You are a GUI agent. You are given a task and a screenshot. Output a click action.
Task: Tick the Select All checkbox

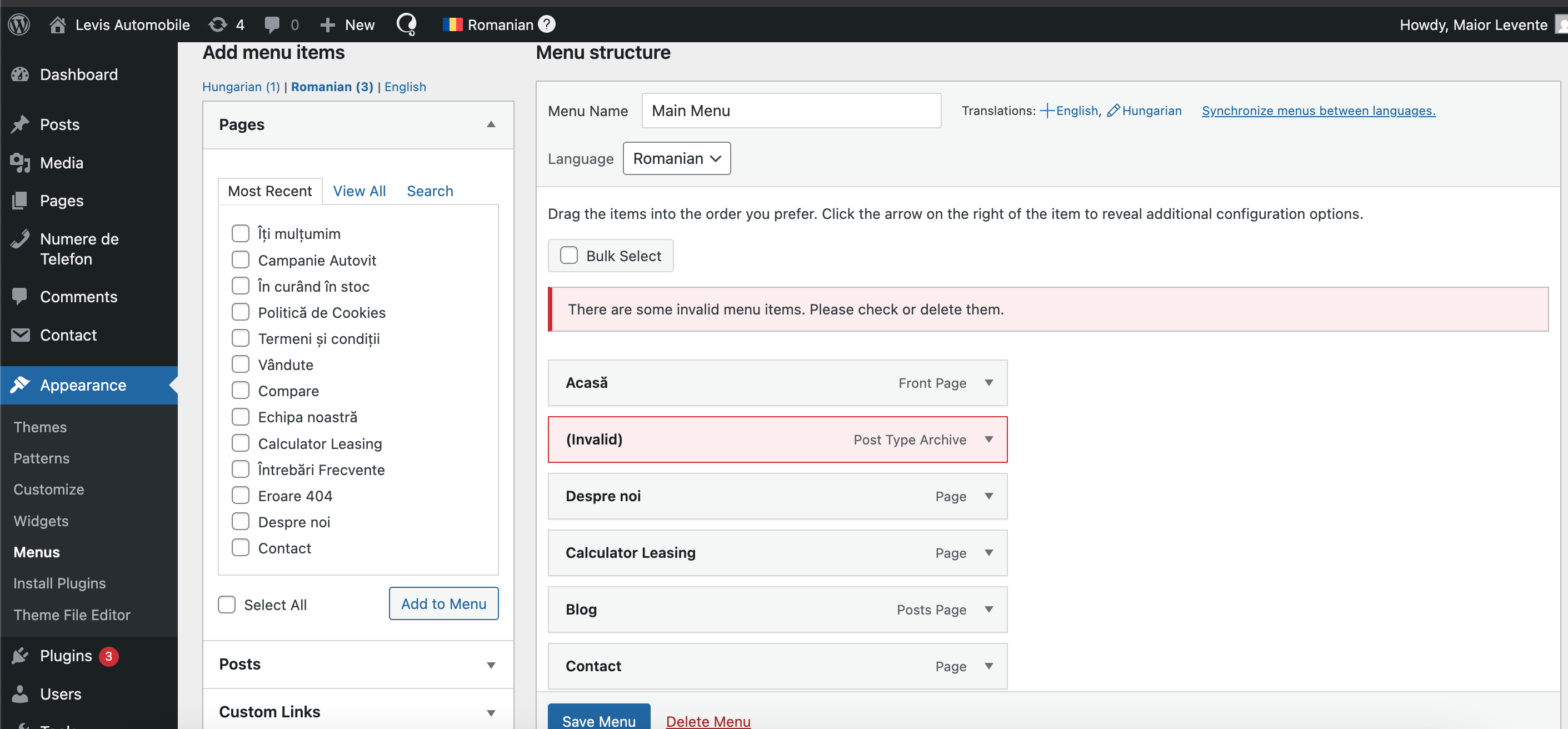coord(227,604)
